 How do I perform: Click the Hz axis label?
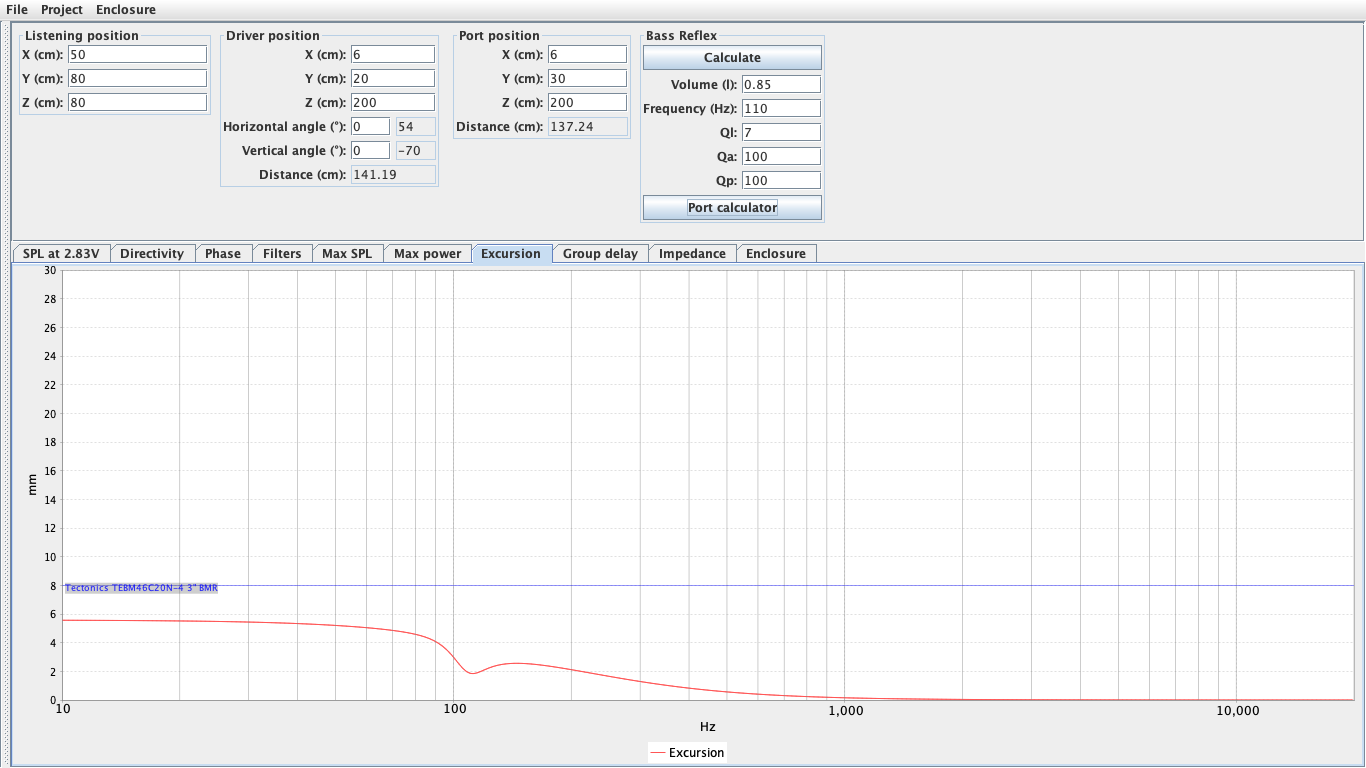tap(707, 727)
